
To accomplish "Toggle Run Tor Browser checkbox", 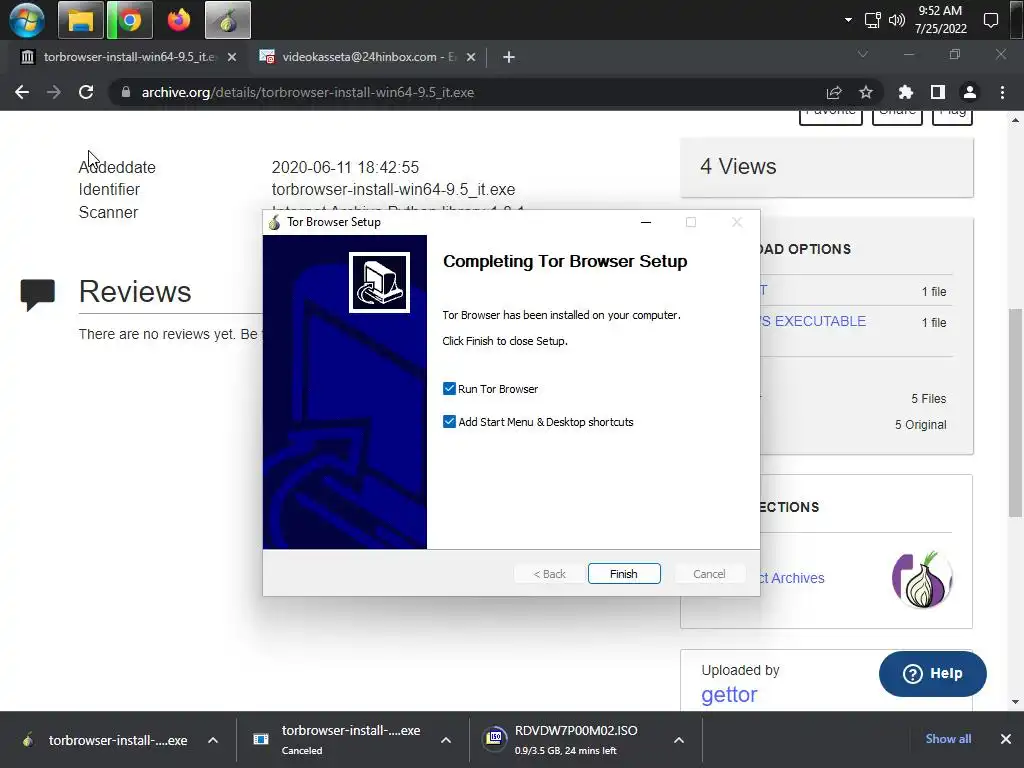I will pyautogui.click(x=449, y=389).
